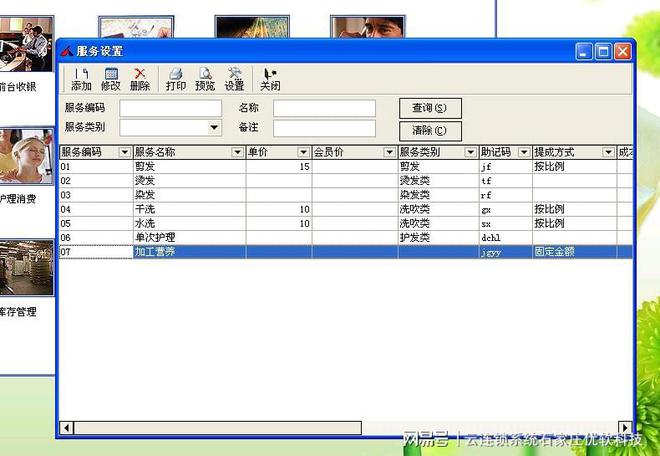Click the horizontal scrollbar right arrow

(626, 428)
